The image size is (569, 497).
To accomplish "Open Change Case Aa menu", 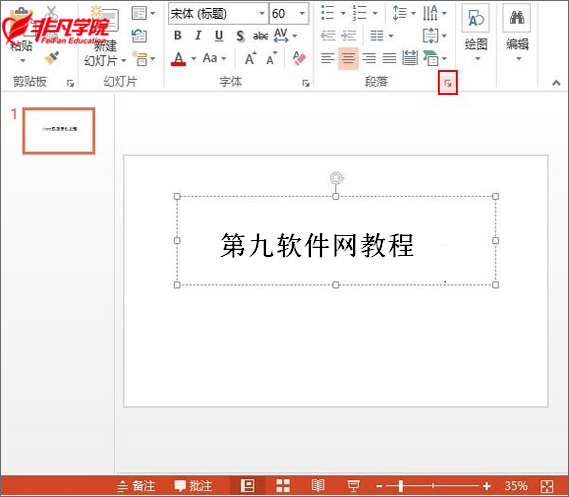I will pos(214,58).
